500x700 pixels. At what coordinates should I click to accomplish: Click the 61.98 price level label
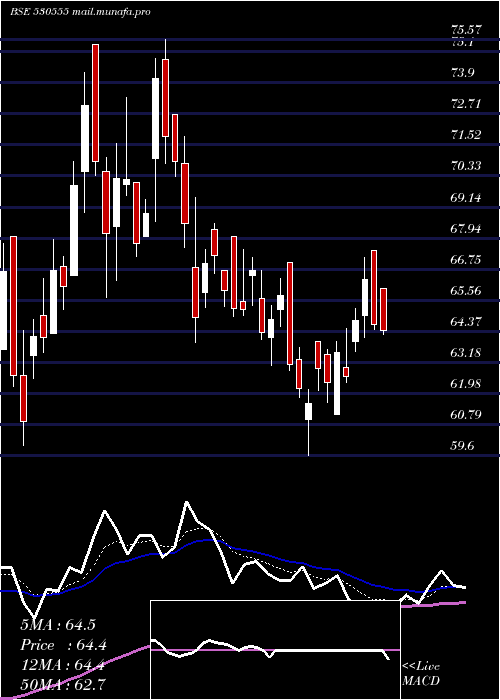(466, 383)
